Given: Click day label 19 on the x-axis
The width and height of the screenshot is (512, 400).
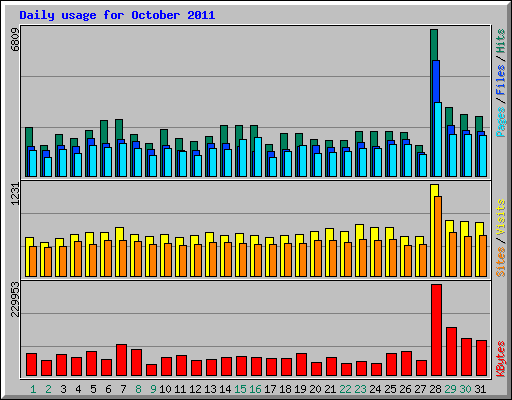Looking at the screenshot, I should 300,389.
